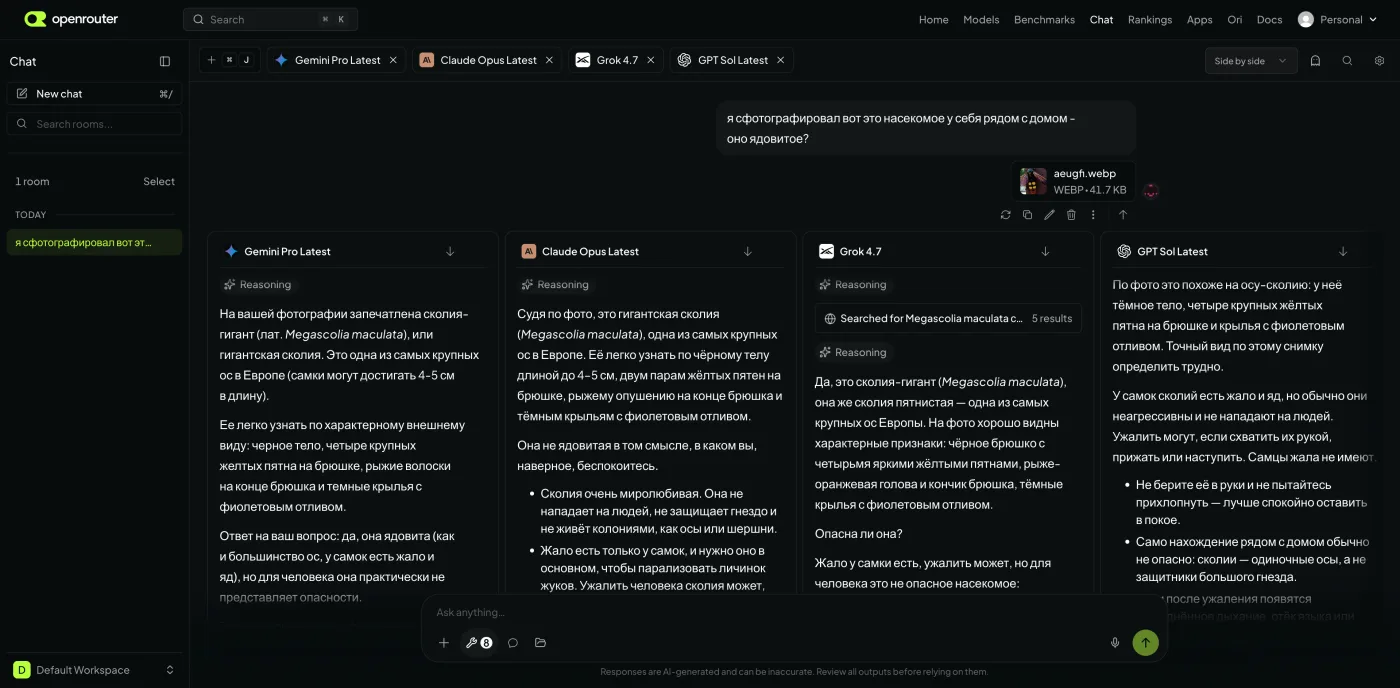
Task: Add attachment with plus in message box
Action: pos(444,643)
